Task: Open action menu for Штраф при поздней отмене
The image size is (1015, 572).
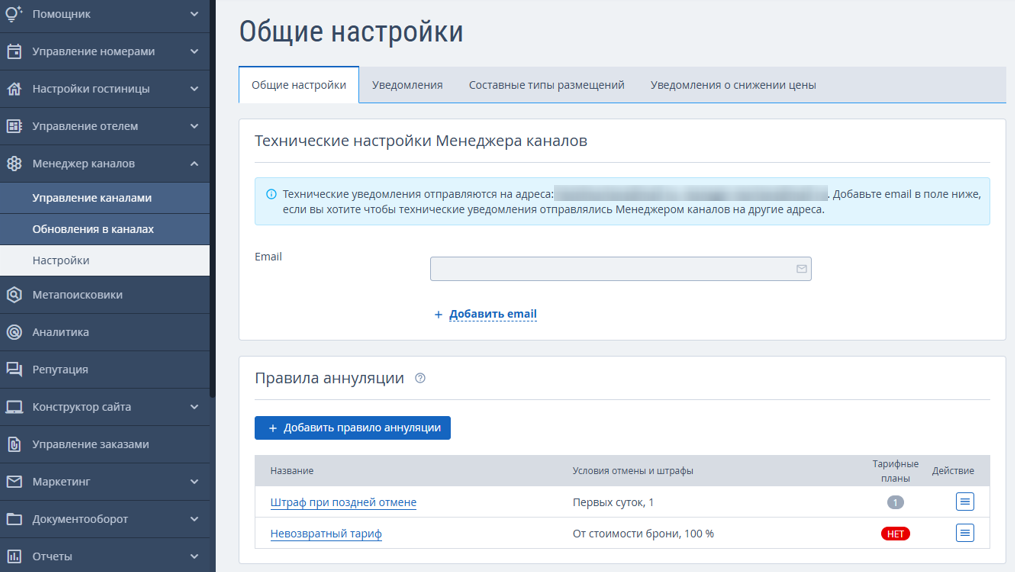Action: point(965,501)
